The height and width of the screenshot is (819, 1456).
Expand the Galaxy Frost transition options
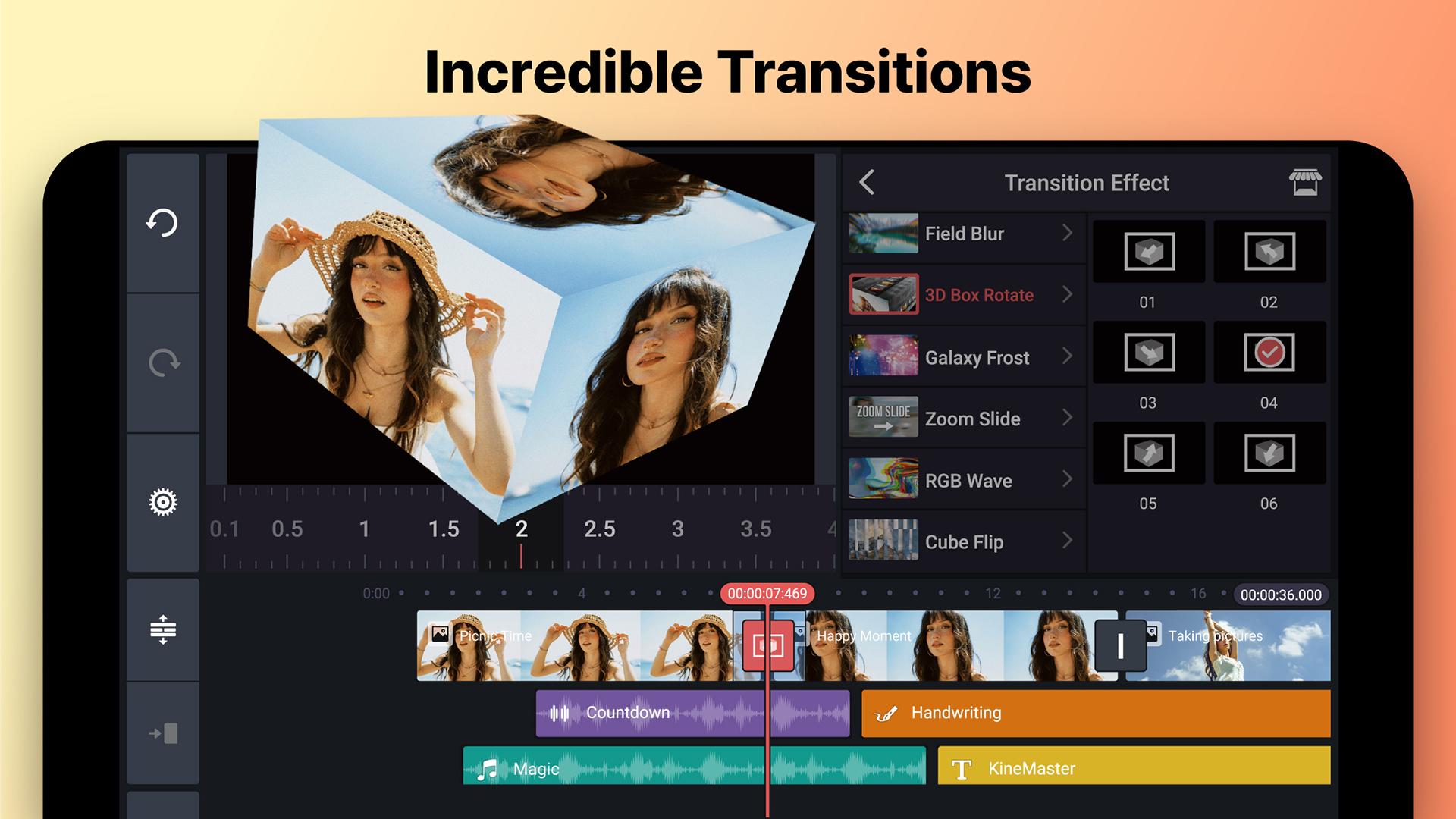pos(1068,357)
